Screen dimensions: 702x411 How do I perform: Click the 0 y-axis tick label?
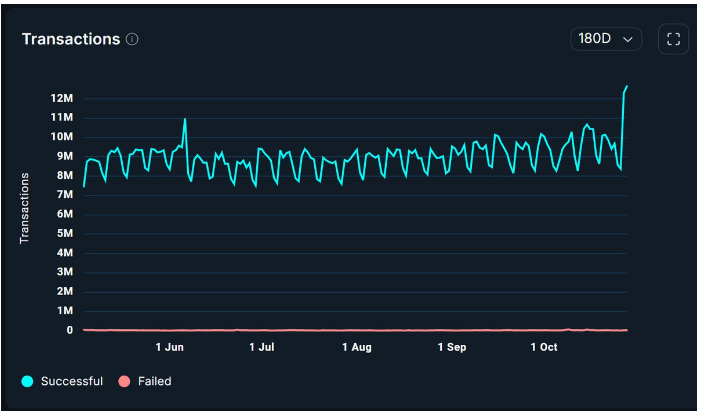point(70,330)
